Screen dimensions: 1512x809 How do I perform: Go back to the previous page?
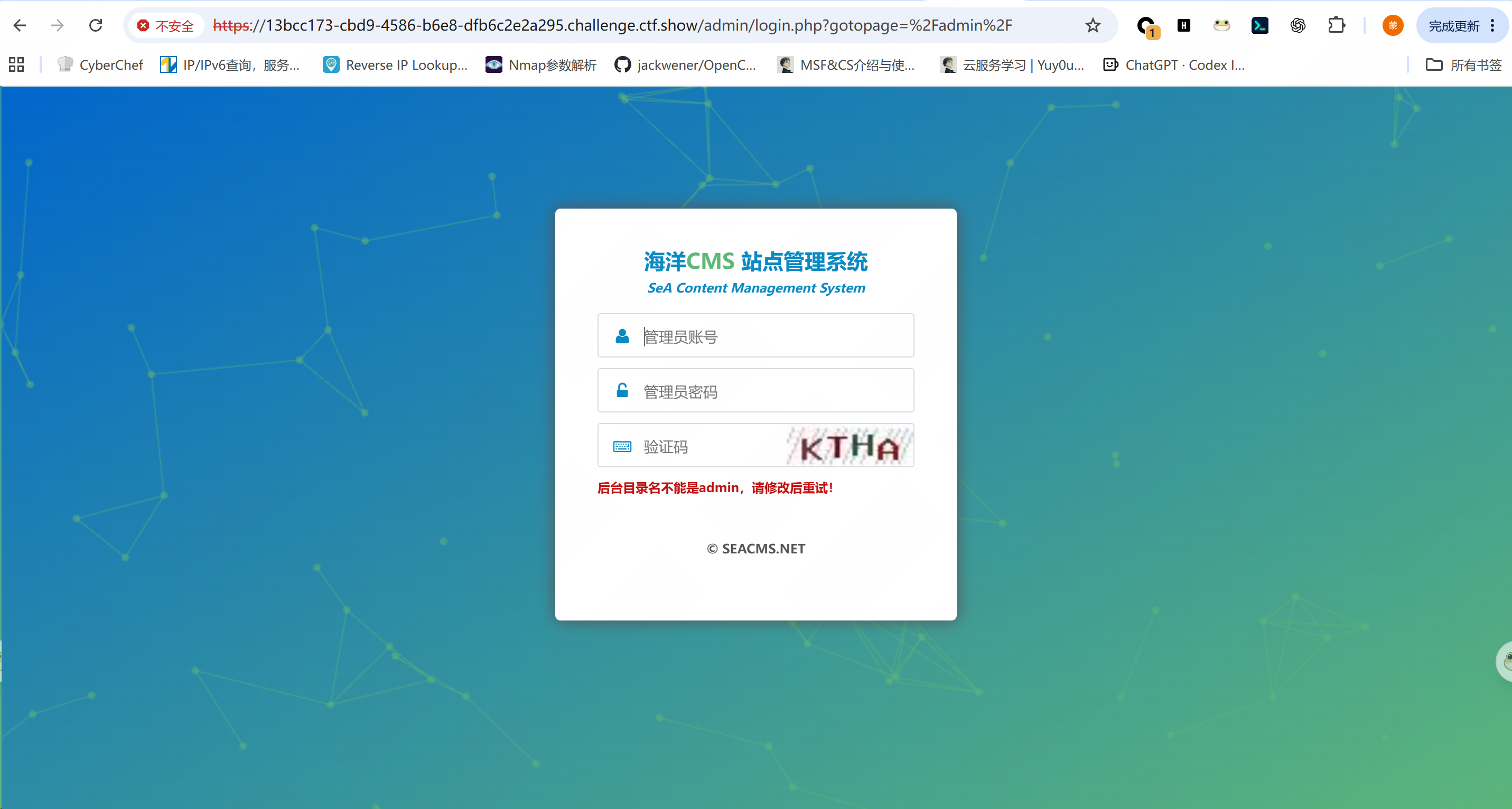coord(20,25)
